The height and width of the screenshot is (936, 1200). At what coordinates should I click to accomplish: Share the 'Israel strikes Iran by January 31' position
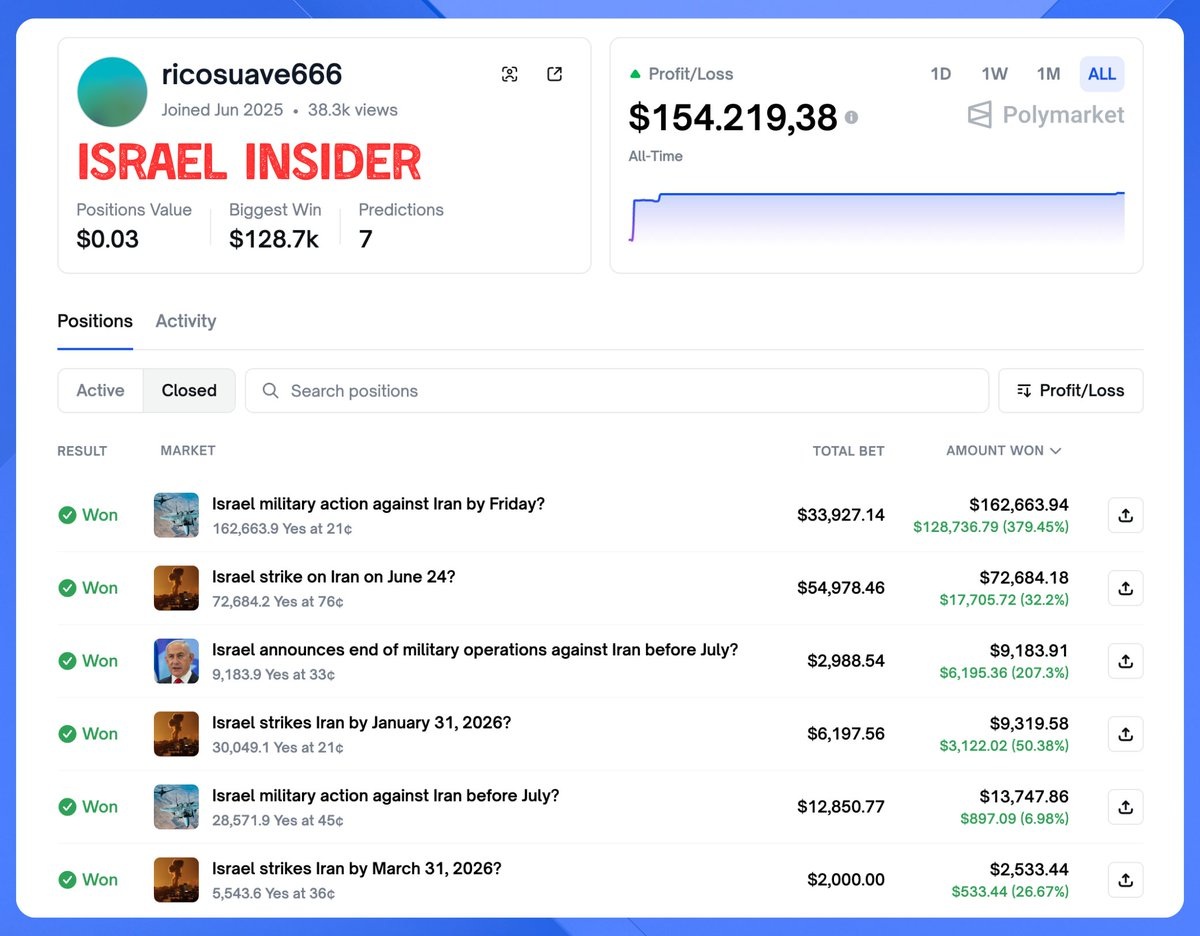(1125, 734)
